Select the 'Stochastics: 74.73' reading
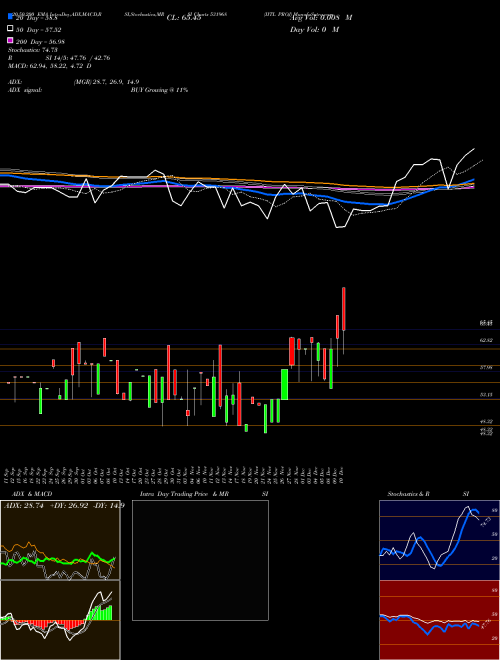The width and height of the screenshot is (500, 660). click(33, 50)
